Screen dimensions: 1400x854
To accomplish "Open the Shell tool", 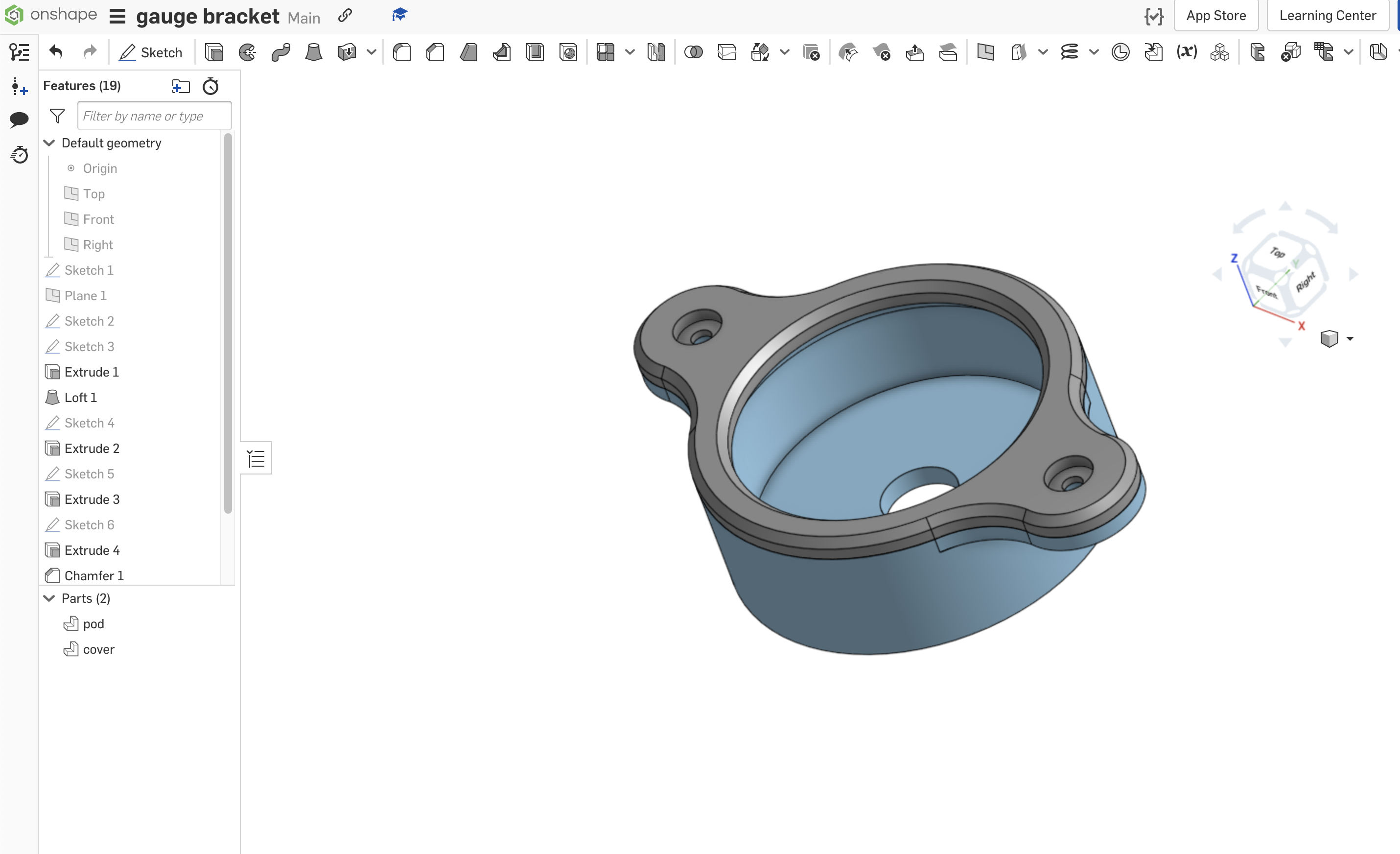I will pos(535,52).
